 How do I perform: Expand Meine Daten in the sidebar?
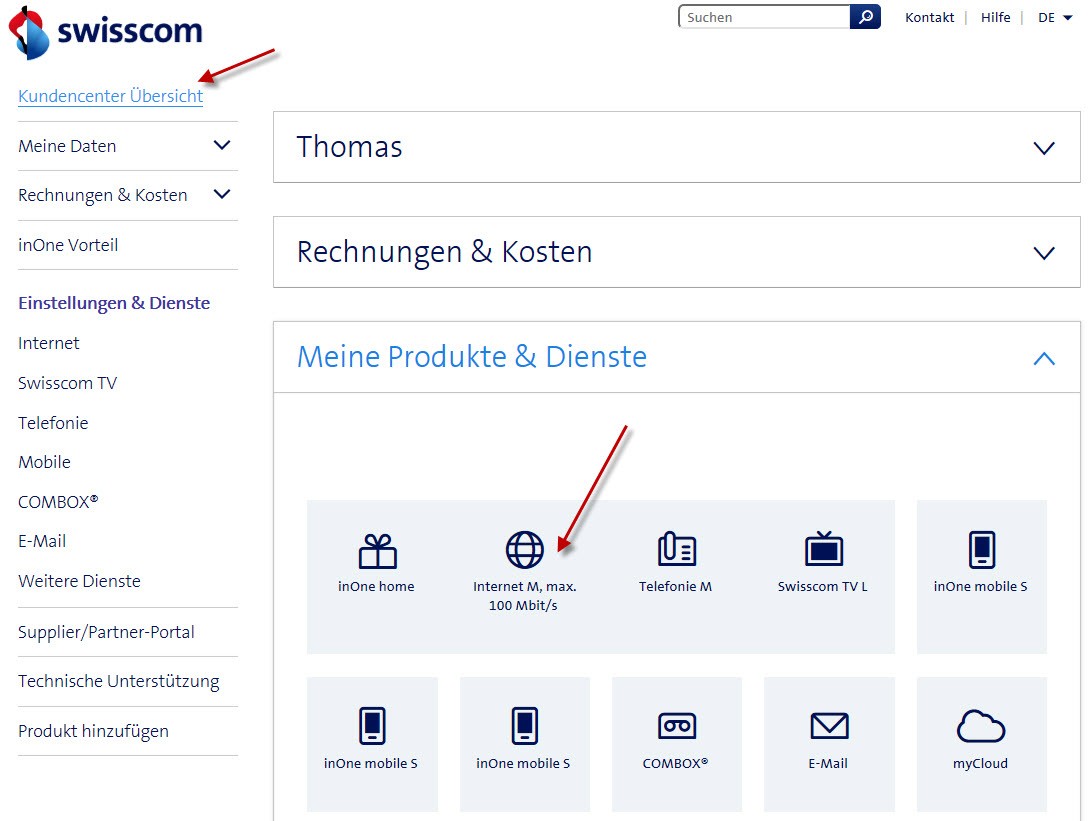click(222, 146)
